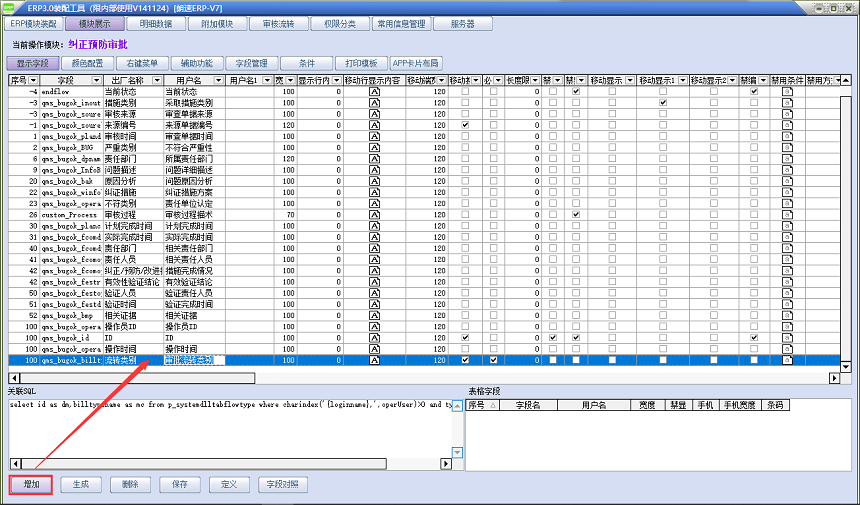Click the 'A' content icon in the custom_Process row

pos(374,215)
